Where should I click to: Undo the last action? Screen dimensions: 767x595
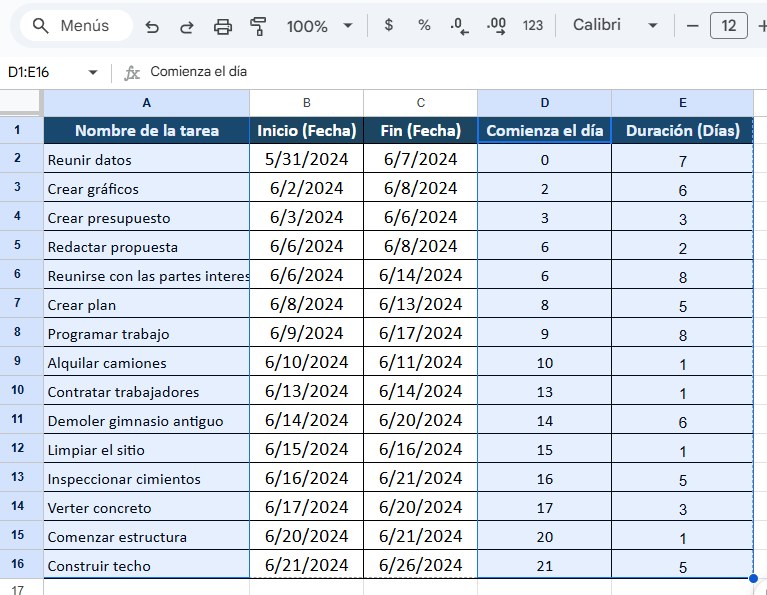point(152,26)
